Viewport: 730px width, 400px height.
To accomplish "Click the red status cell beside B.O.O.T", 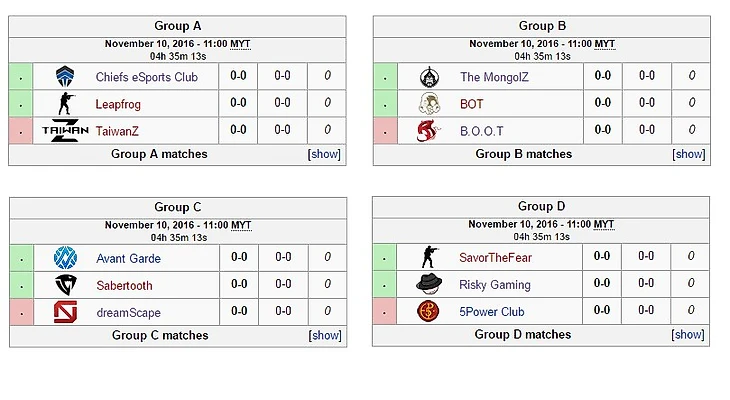I will click(385, 131).
